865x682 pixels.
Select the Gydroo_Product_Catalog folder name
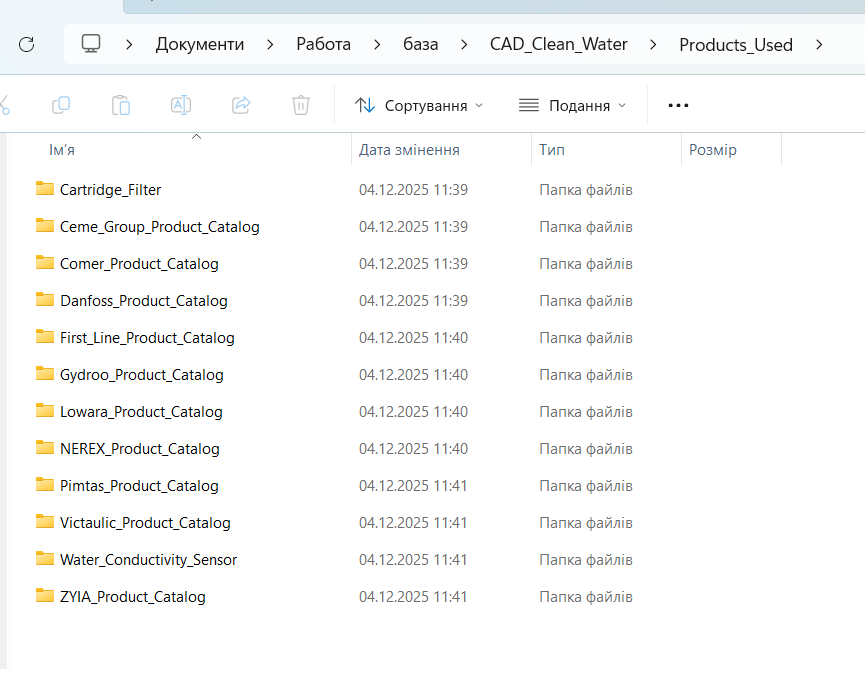[x=142, y=375]
